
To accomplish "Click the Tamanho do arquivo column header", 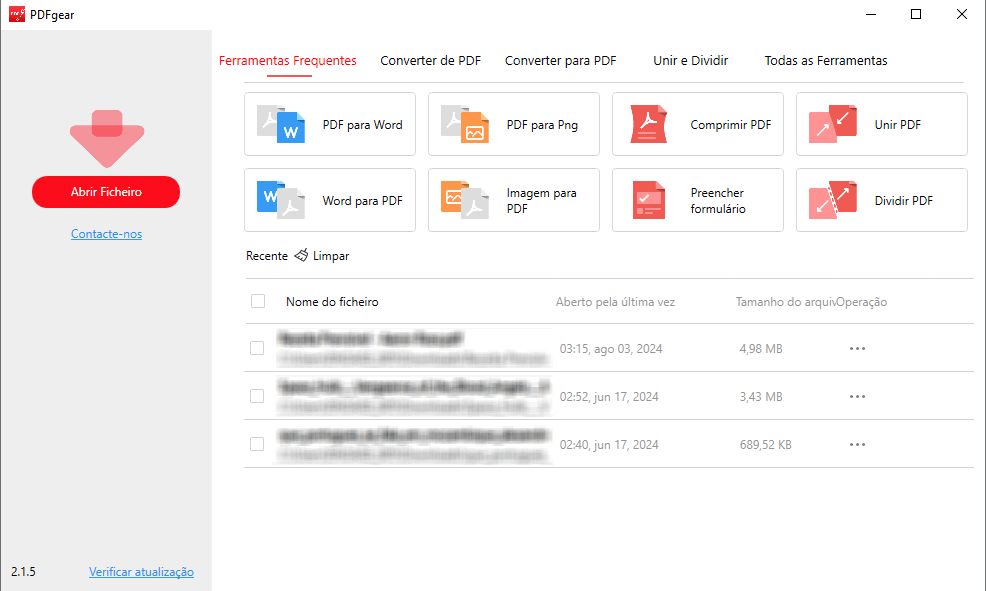I will tap(785, 302).
